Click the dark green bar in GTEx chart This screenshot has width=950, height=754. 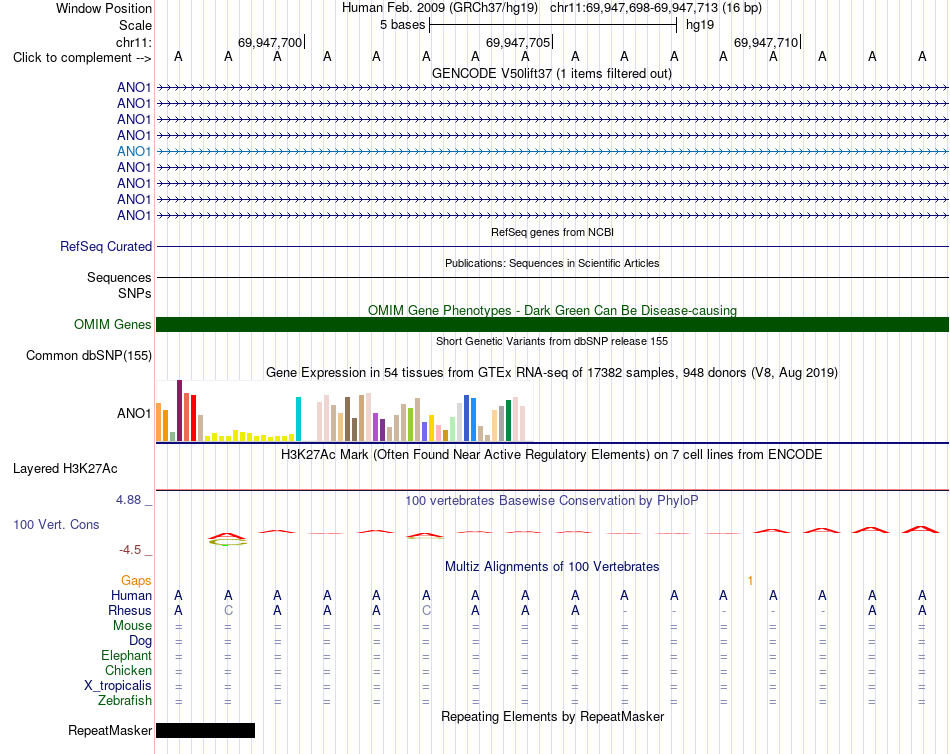(x=508, y=420)
